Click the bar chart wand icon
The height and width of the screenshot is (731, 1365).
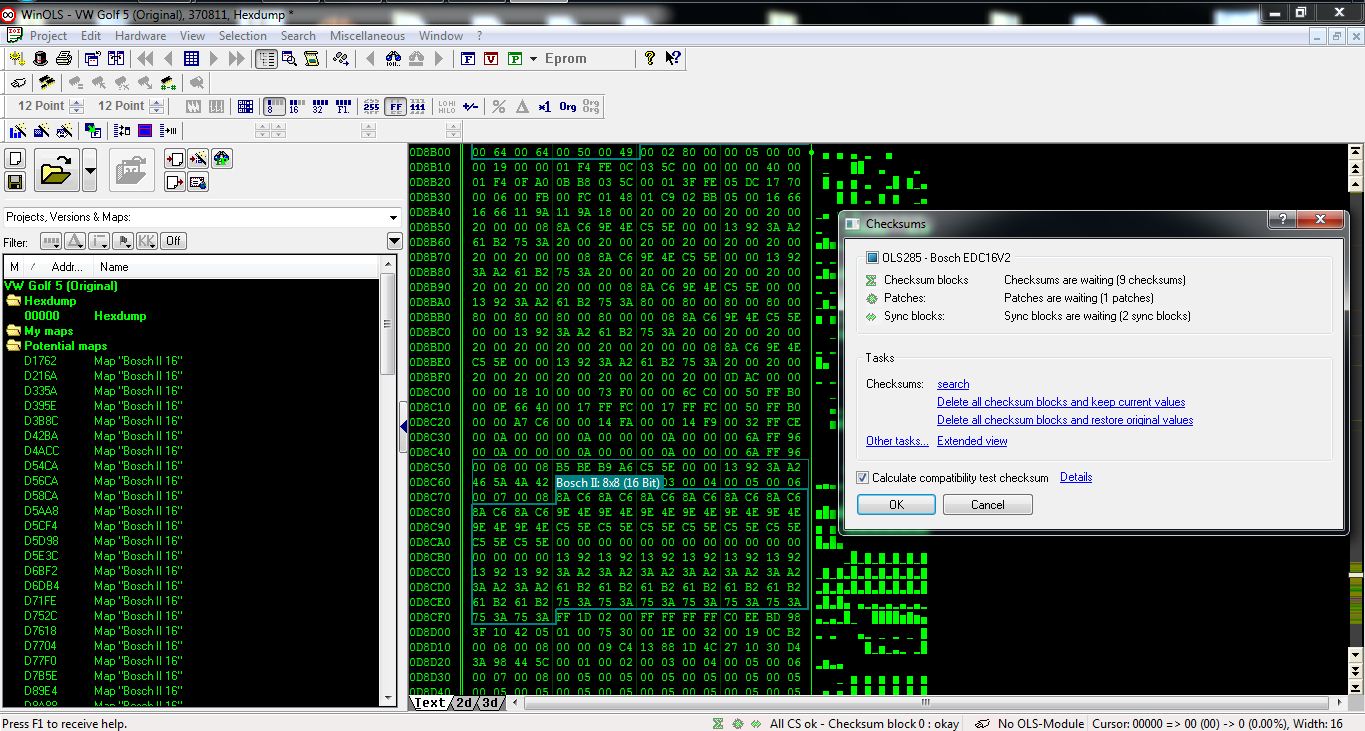[x=17, y=130]
